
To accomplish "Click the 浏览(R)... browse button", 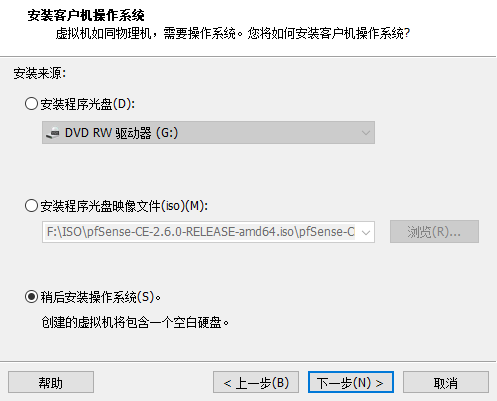I will point(434,231).
